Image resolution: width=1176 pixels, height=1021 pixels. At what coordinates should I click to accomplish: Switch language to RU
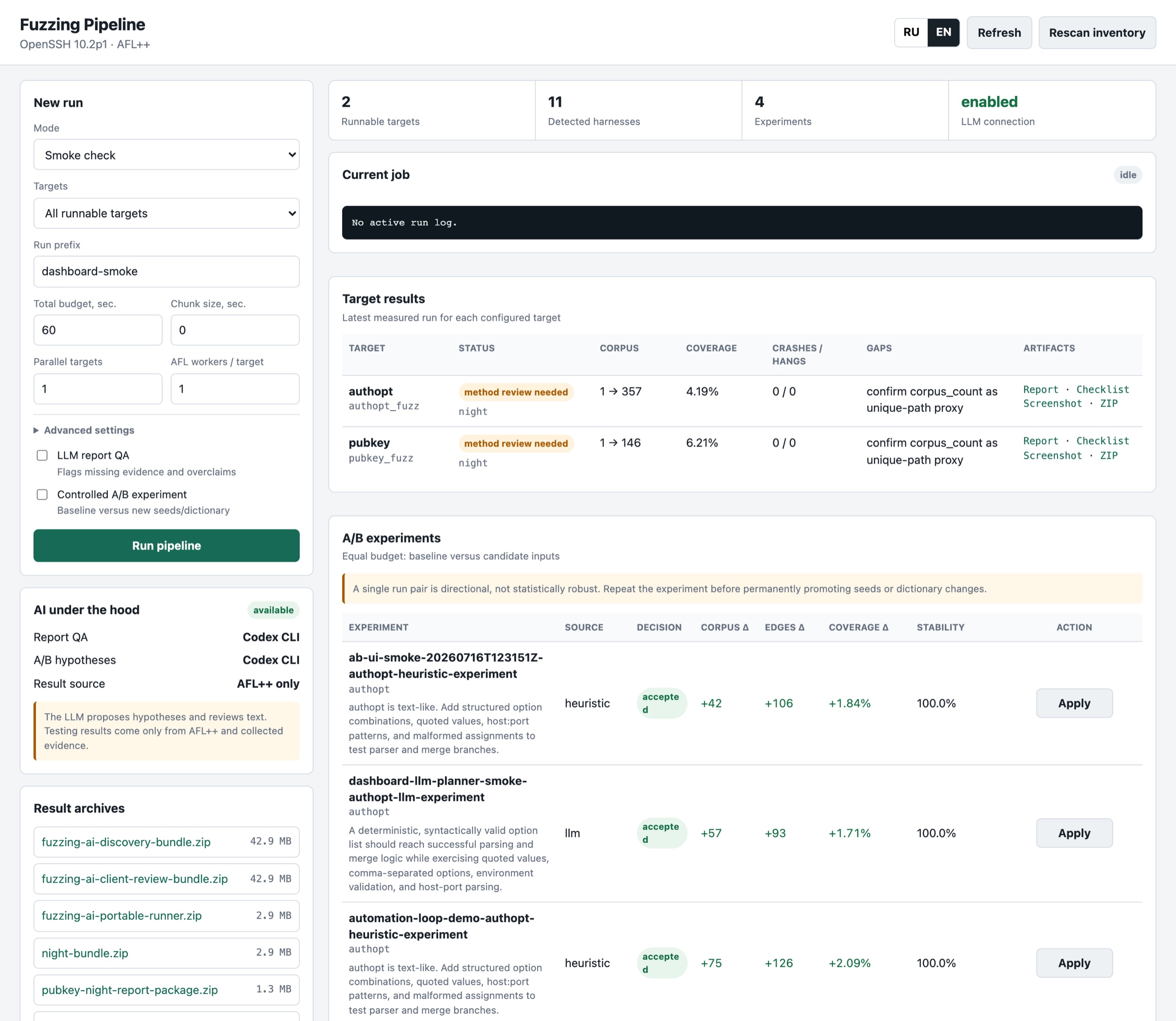tap(911, 32)
